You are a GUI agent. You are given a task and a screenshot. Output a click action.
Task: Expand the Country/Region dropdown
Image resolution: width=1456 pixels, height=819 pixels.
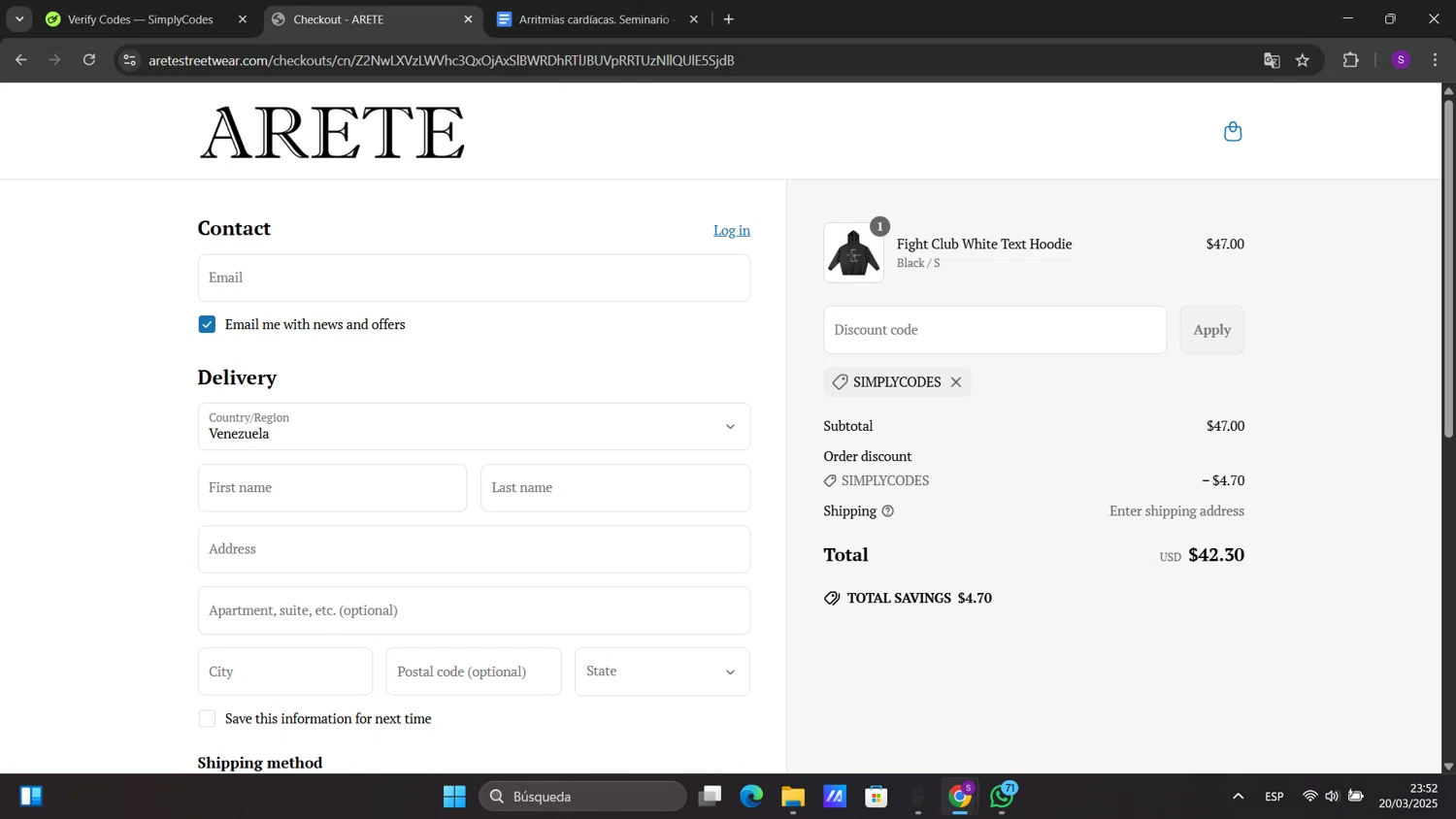coord(474,427)
